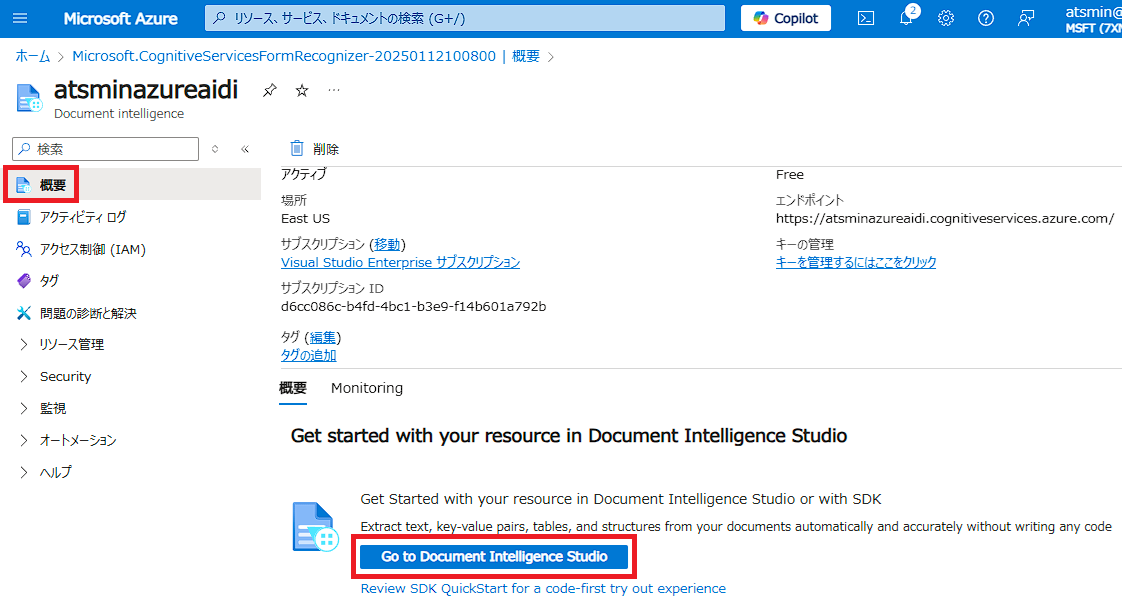Click the 概要 sidebar document icon
The height and width of the screenshot is (598, 1122).
tap(24, 185)
